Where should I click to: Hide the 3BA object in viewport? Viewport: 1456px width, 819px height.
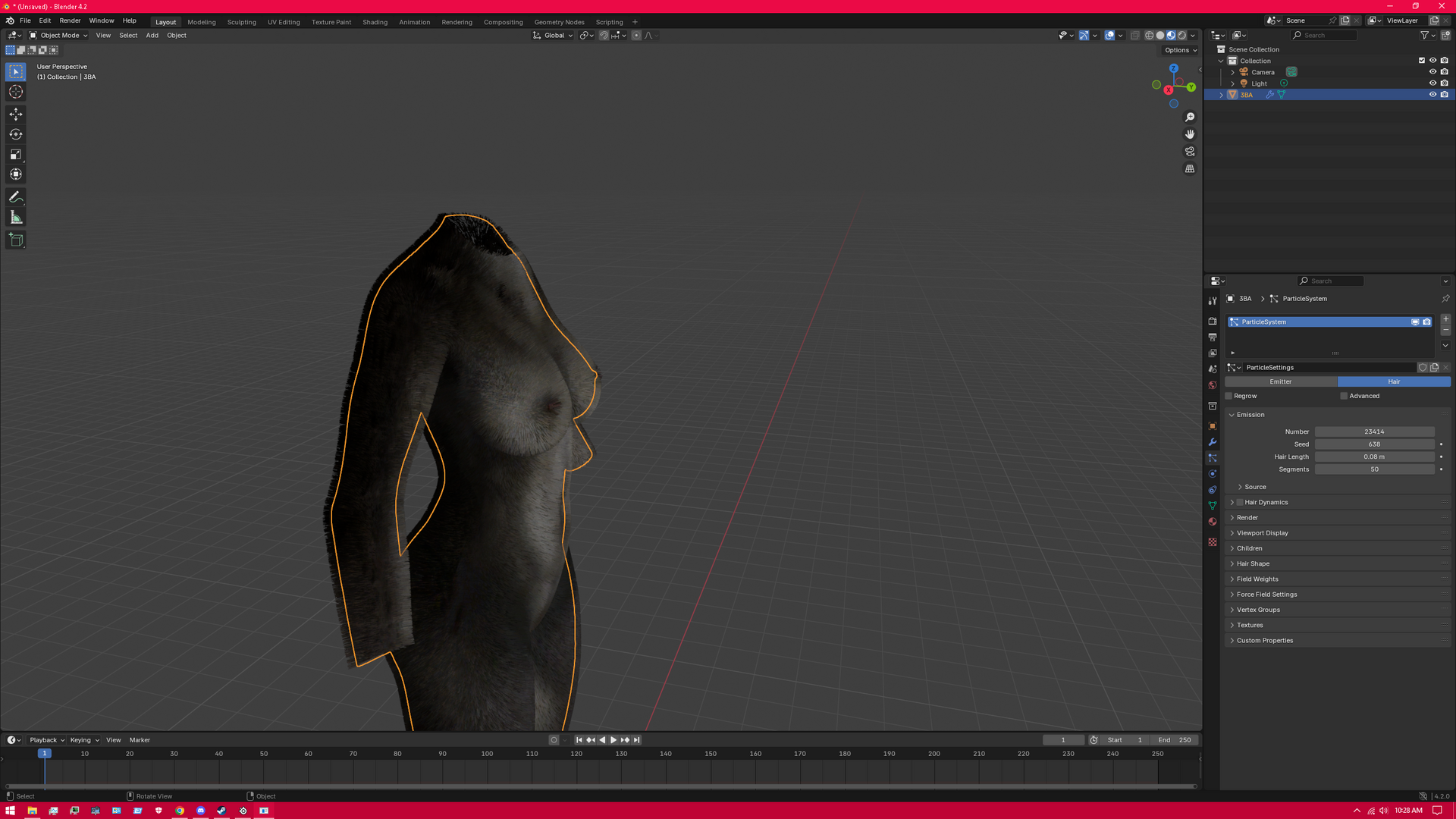pyautogui.click(x=1432, y=95)
